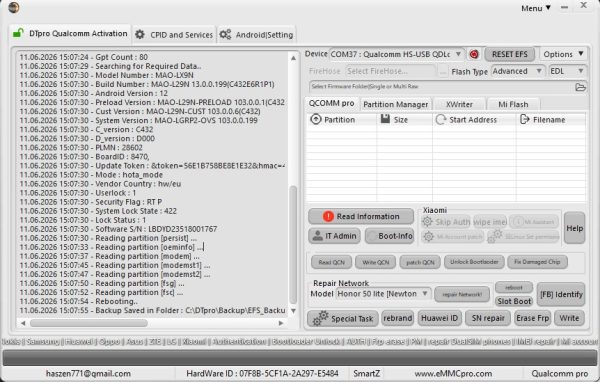Click the Start Address column header
This screenshot has width=600, height=382.
point(474,120)
